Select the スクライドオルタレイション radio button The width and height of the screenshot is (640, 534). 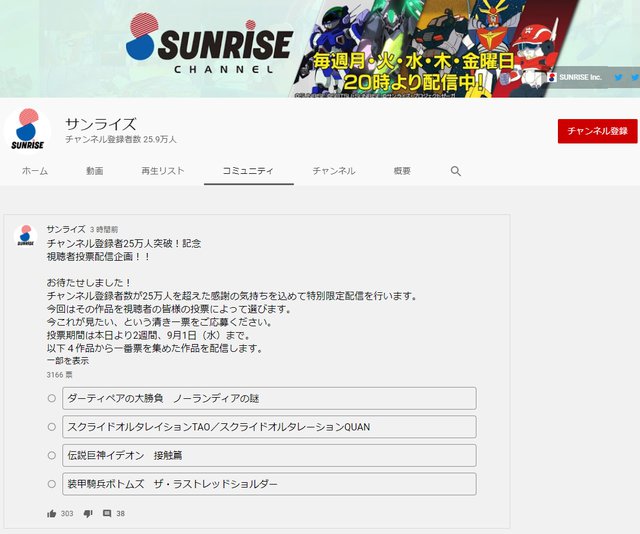point(51,427)
